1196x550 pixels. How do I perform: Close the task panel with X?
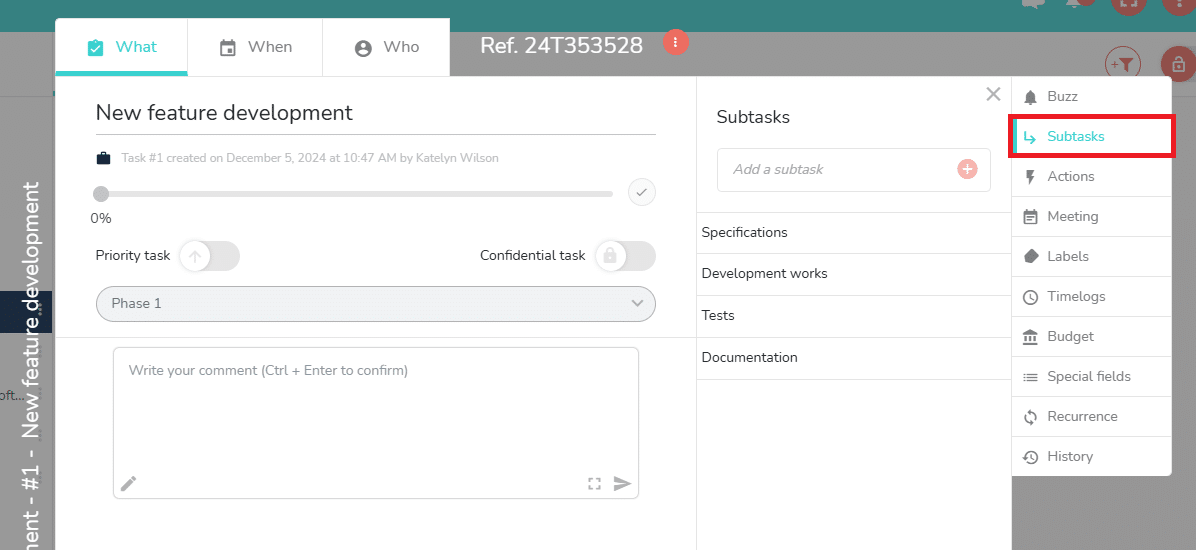tap(993, 94)
